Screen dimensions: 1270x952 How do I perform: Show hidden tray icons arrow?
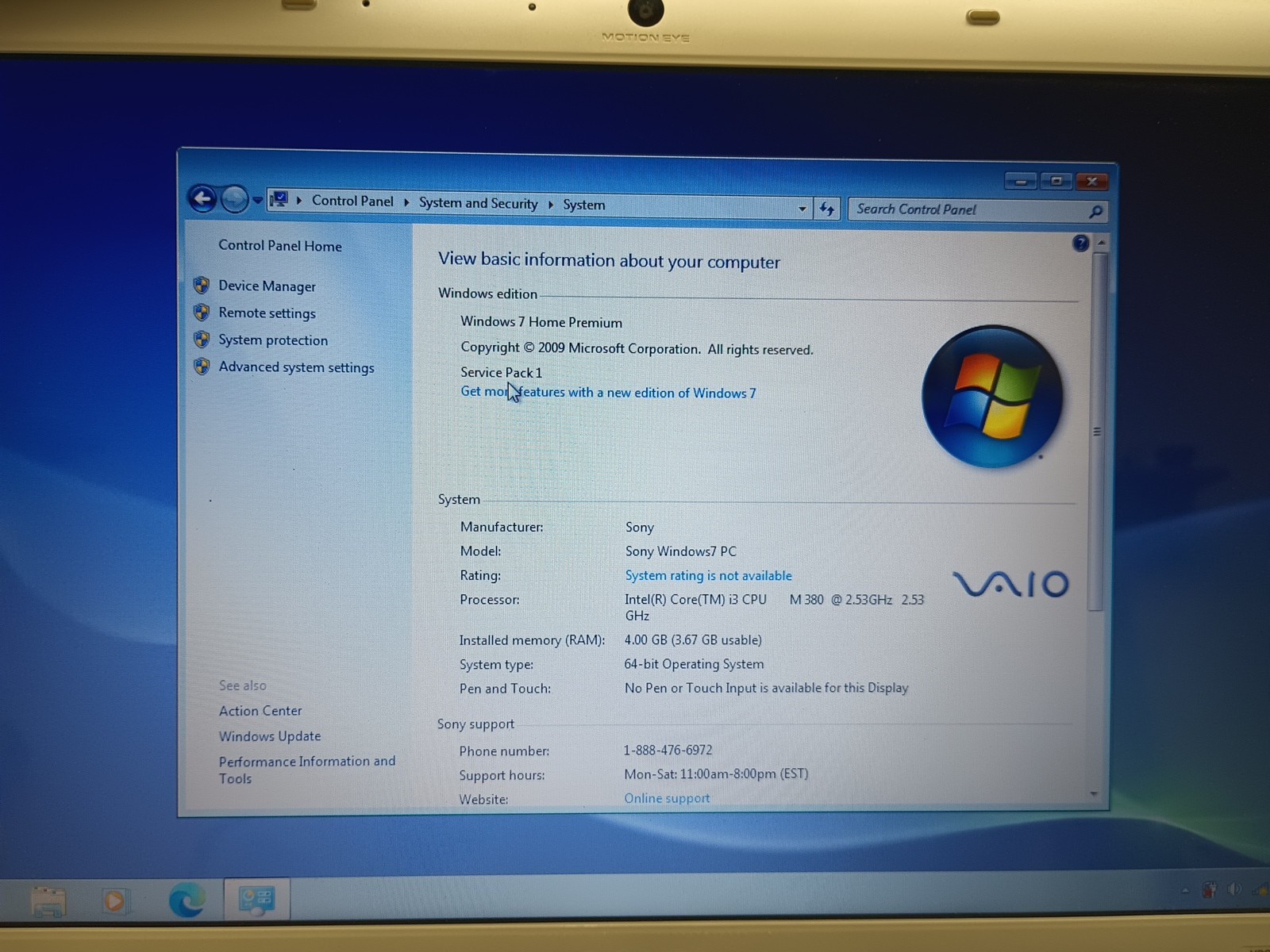point(1185,890)
